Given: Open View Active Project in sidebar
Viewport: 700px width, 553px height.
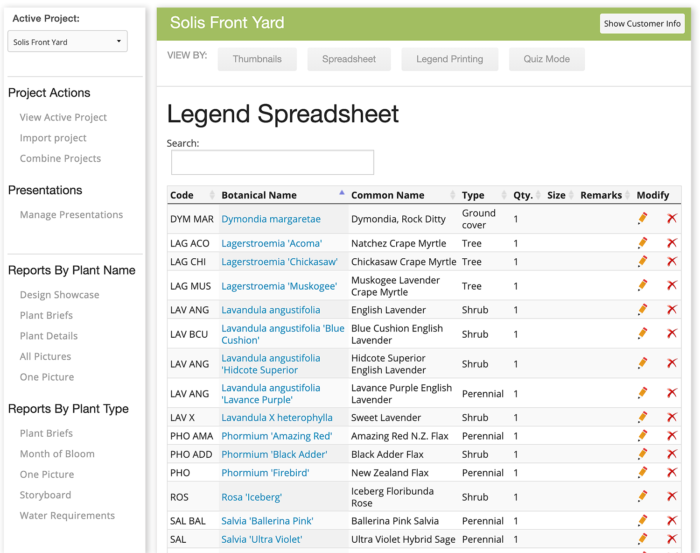Looking at the screenshot, I should (63, 117).
